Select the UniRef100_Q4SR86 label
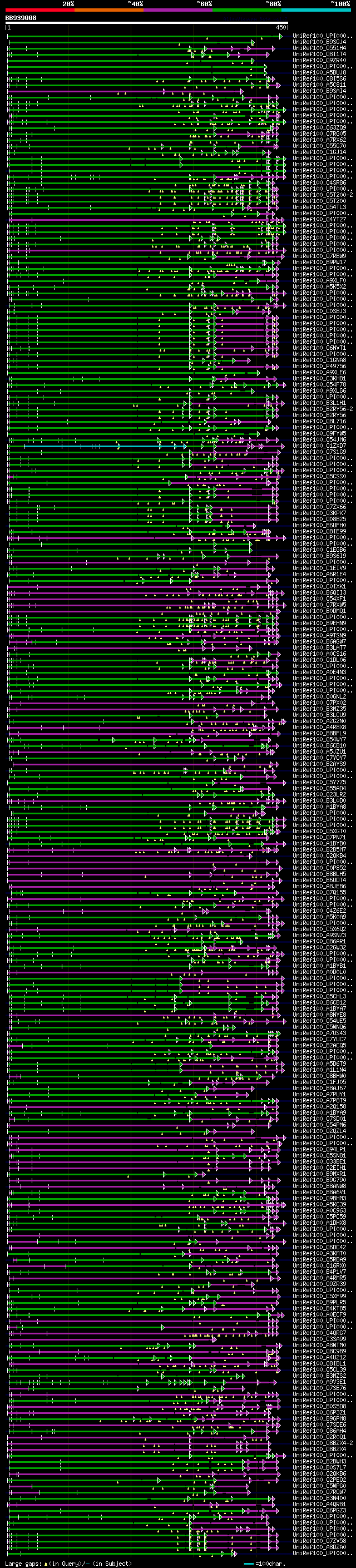The height and width of the screenshot is (1568, 356). click(319, 182)
